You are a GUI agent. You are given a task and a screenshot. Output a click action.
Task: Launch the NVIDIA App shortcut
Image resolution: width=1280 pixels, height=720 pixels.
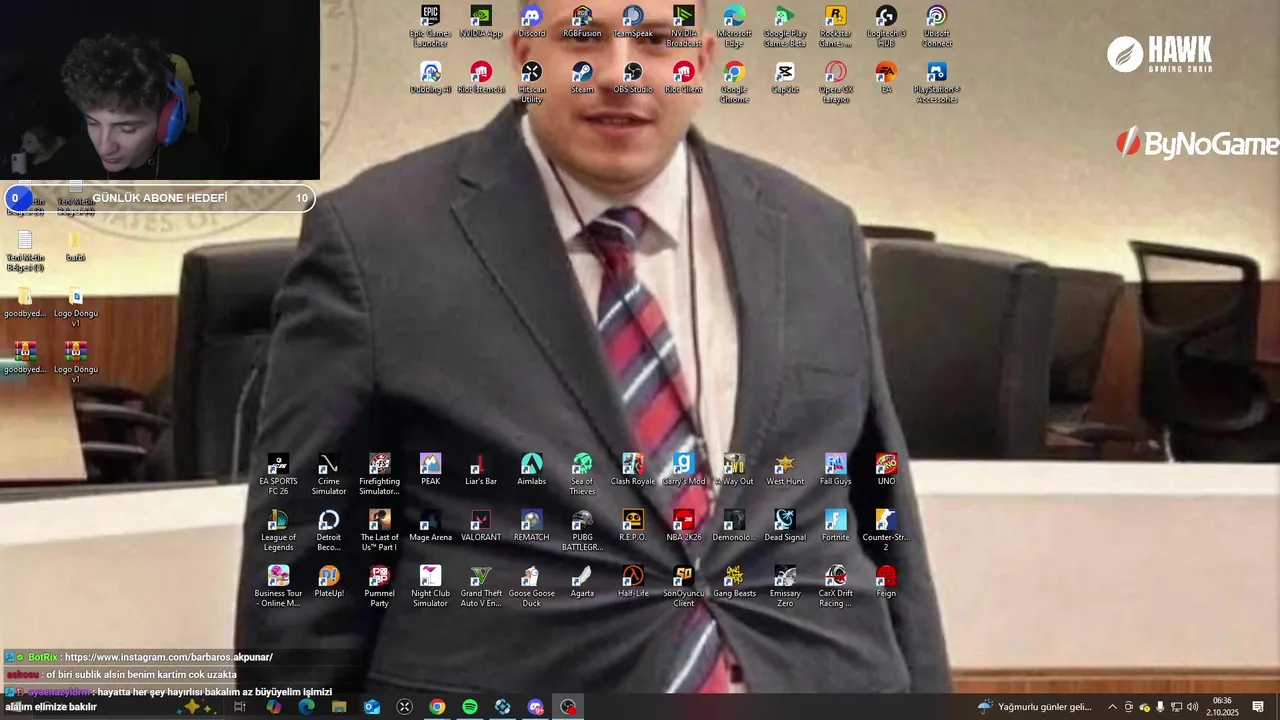pyautogui.click(x=481, y=22)
